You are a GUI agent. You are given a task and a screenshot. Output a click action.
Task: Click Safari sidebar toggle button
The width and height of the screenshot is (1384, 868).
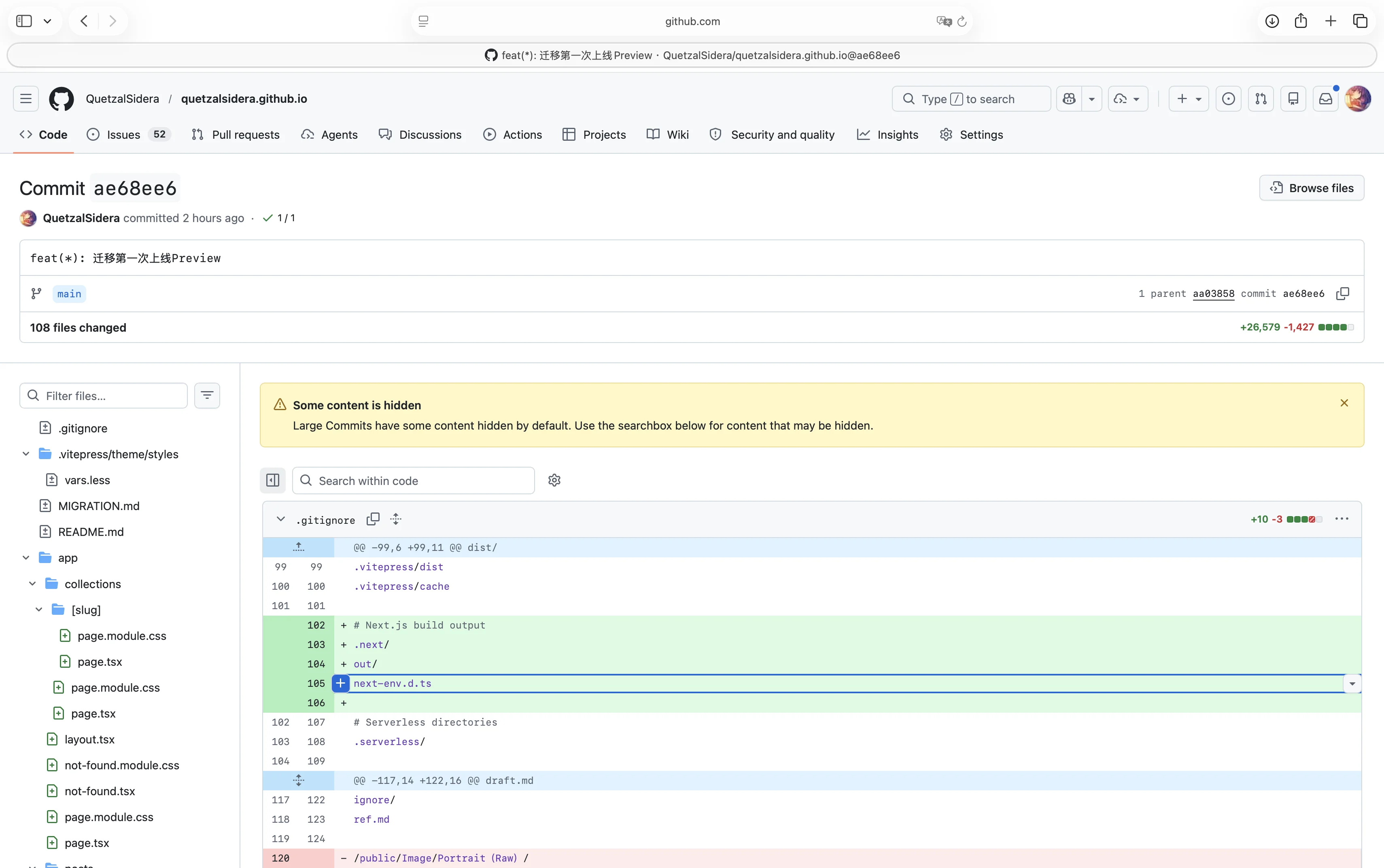point(24,21)
